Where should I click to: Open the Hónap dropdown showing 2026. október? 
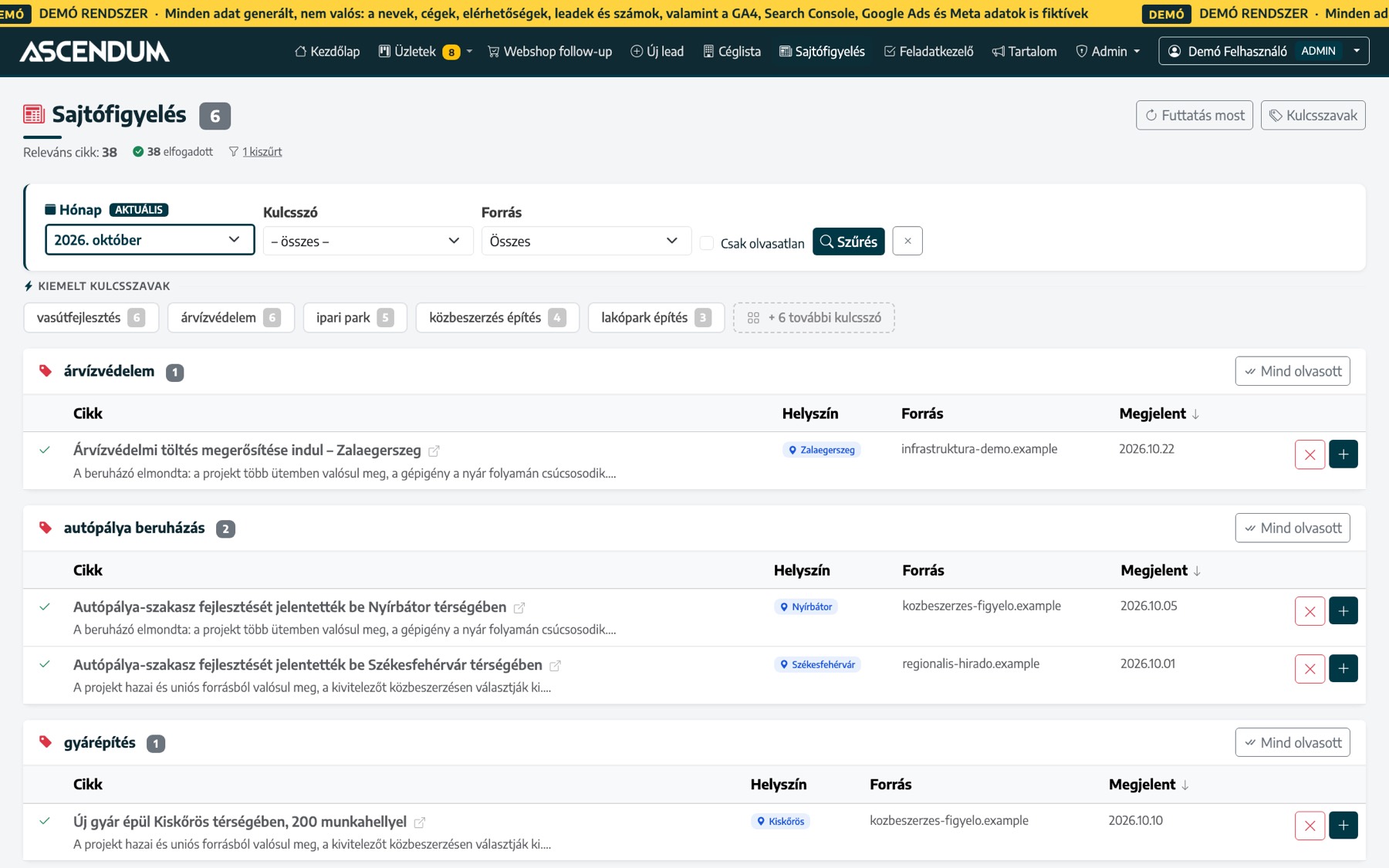(150, 240)
